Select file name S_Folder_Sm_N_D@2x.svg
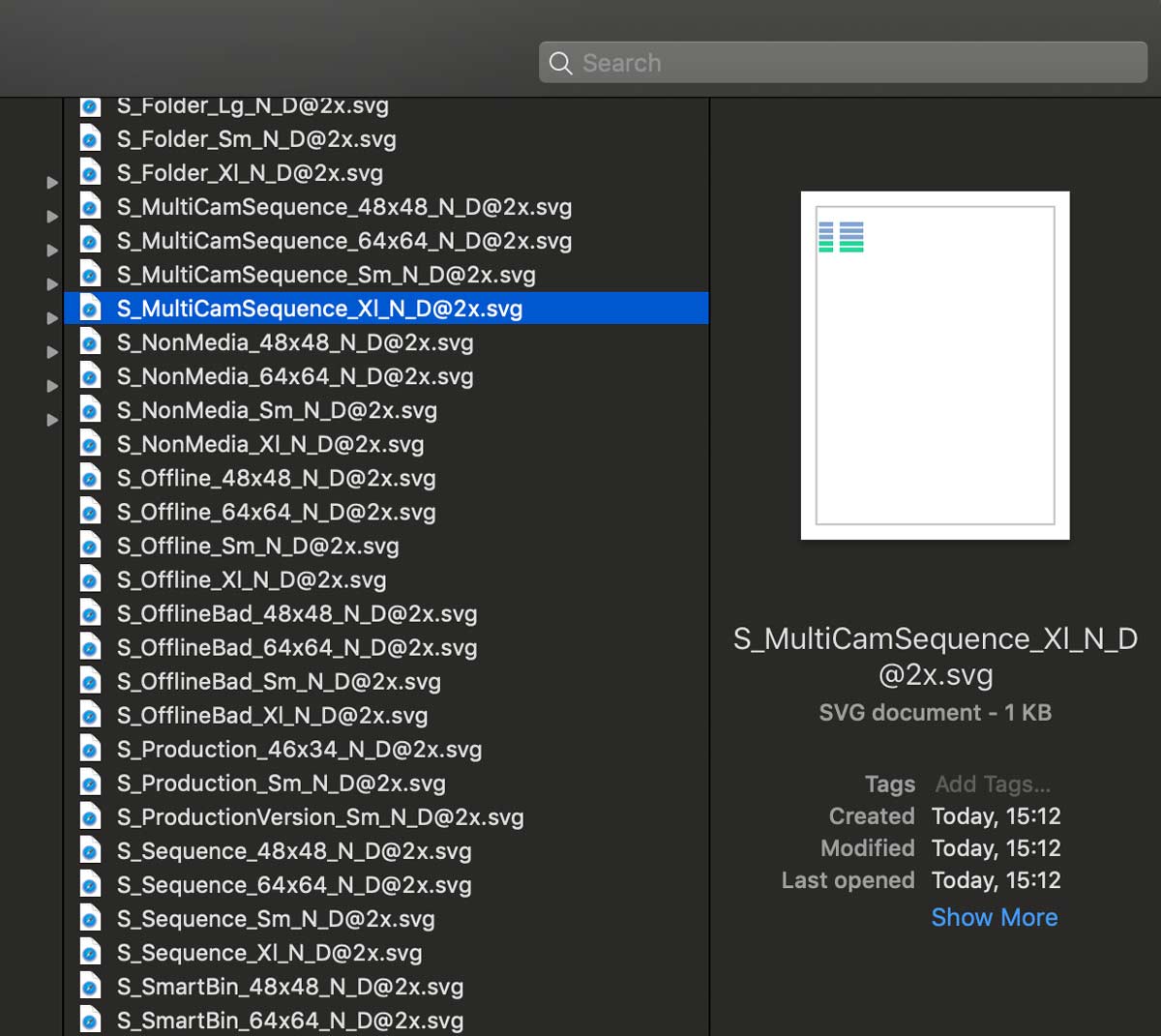The height and width of the screenshot is (1036, 1161). [x=256, y=139]
